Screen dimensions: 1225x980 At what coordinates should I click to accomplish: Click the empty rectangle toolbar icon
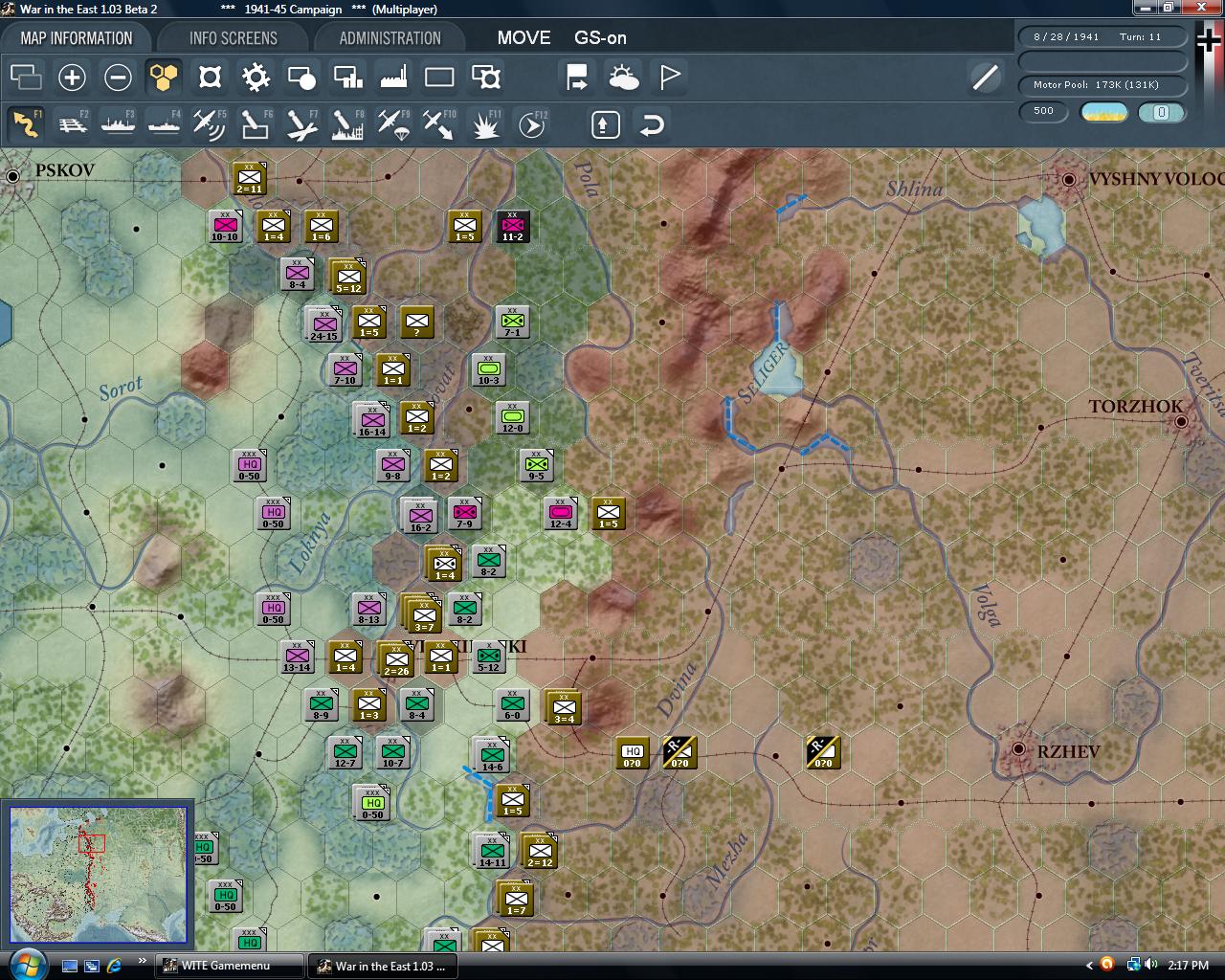439,78
